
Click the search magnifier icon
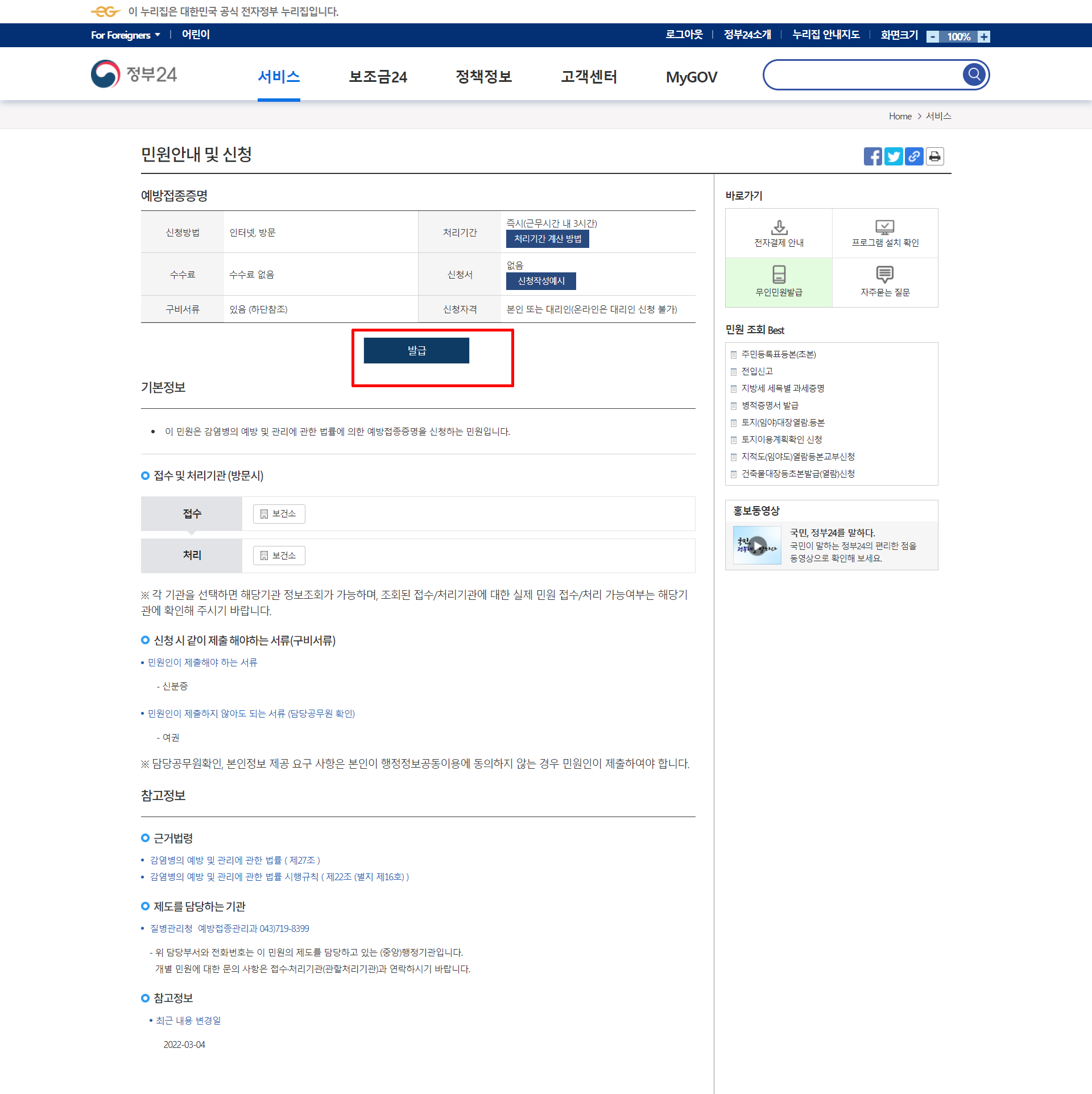[x=974, y=74]
